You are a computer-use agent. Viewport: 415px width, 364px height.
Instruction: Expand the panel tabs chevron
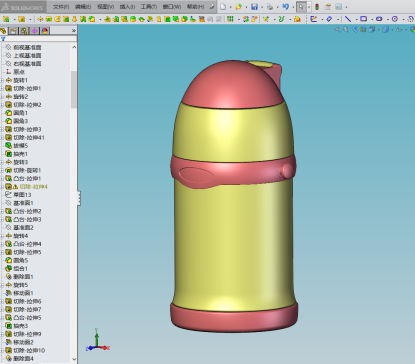click(74, 31)
